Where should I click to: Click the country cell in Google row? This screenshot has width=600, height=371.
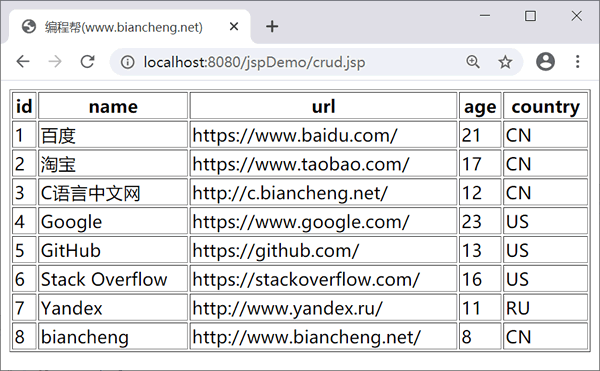pyautogui.click(x=546, y=221)
